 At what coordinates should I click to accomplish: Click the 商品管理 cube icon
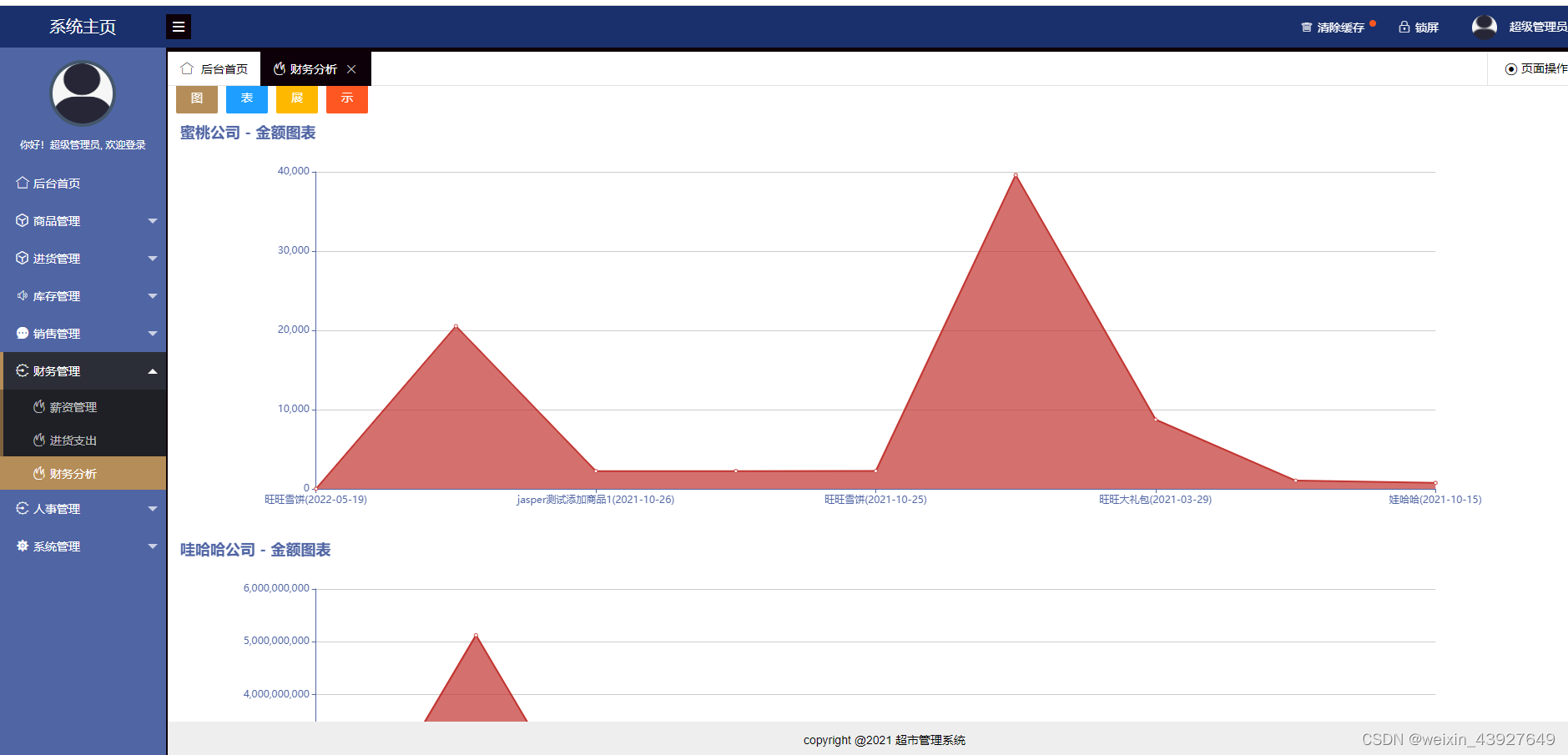[x=23, y=220]
